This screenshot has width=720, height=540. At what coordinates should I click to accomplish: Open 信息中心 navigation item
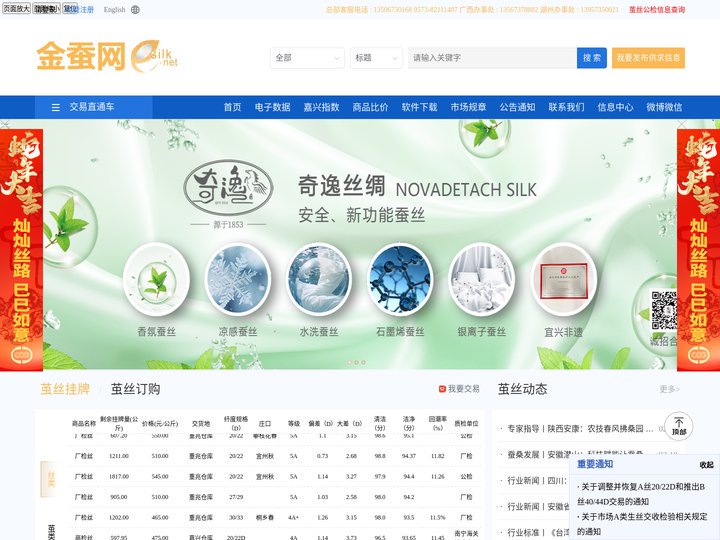coord(615,107)
